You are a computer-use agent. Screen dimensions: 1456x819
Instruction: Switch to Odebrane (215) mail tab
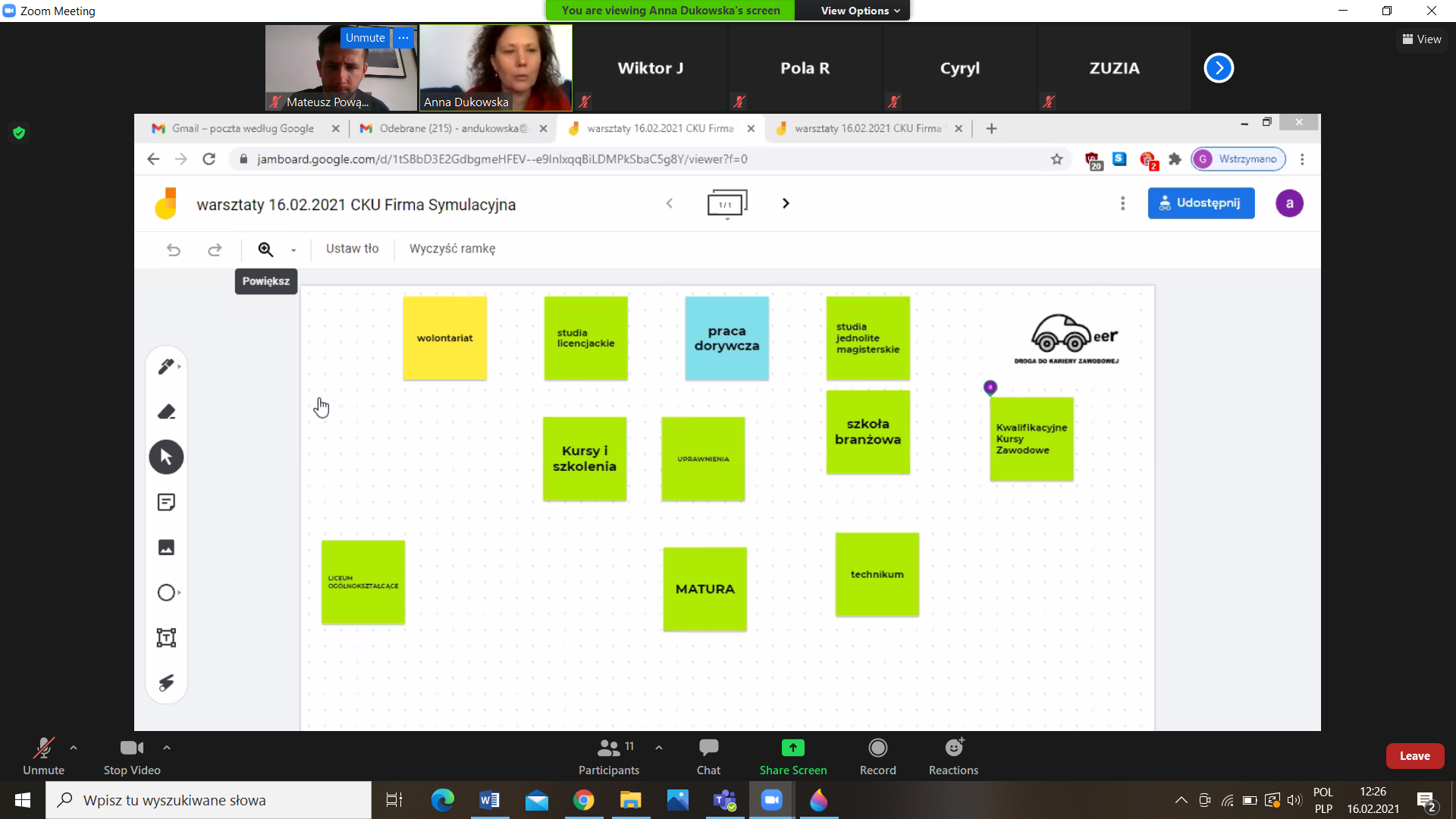click(x=453, y=129)
